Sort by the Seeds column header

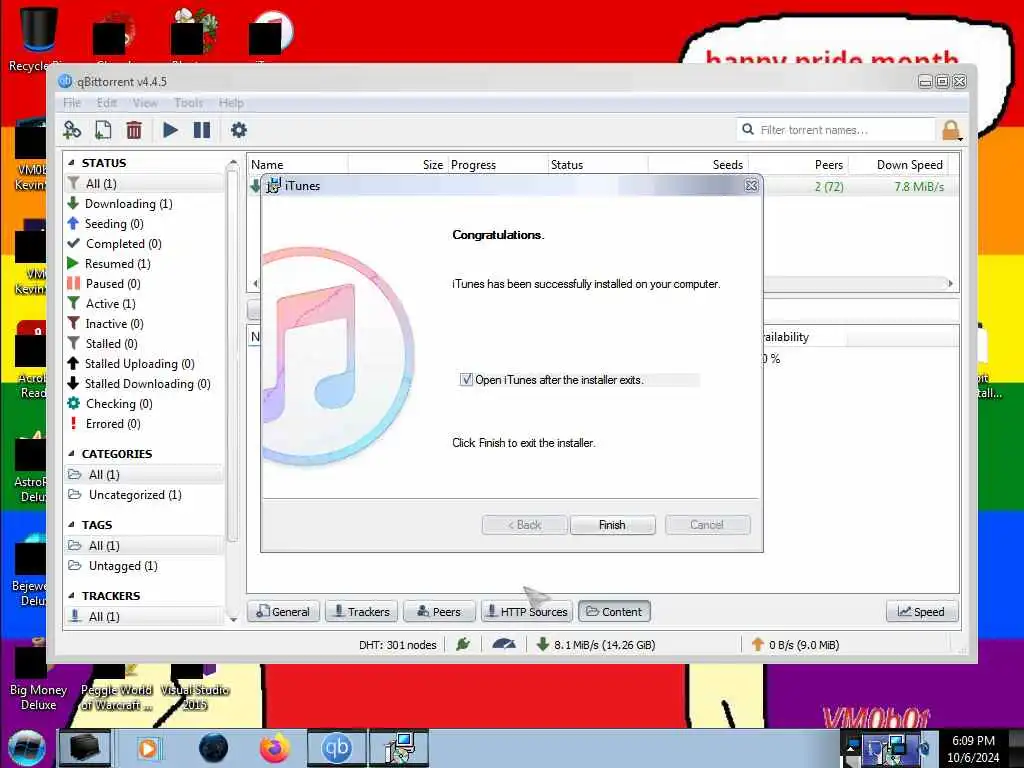(x=698, y=165)
